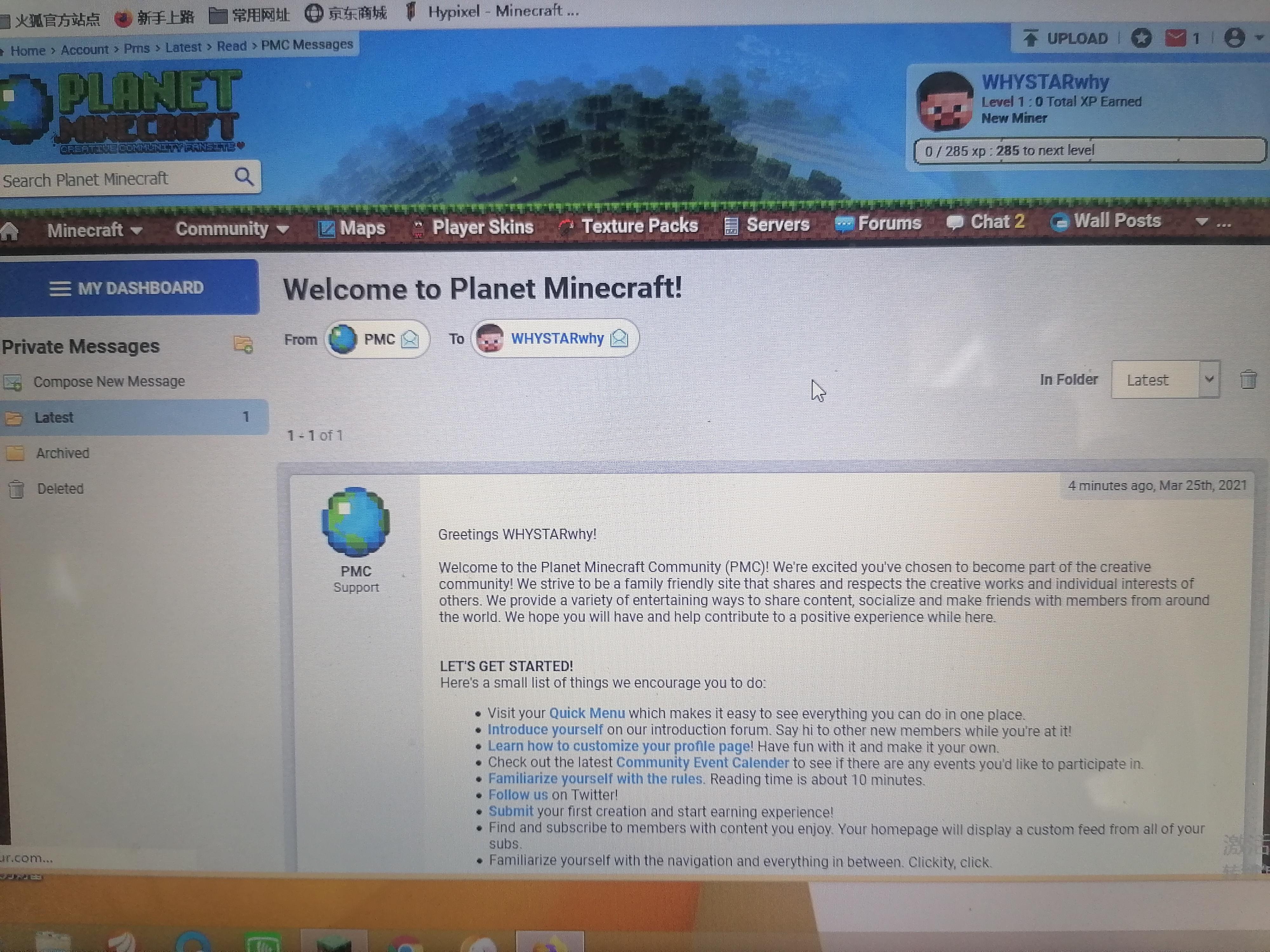
Task: Click the Chrome icon in Windows taskbar
Action: tap(406, 943)
